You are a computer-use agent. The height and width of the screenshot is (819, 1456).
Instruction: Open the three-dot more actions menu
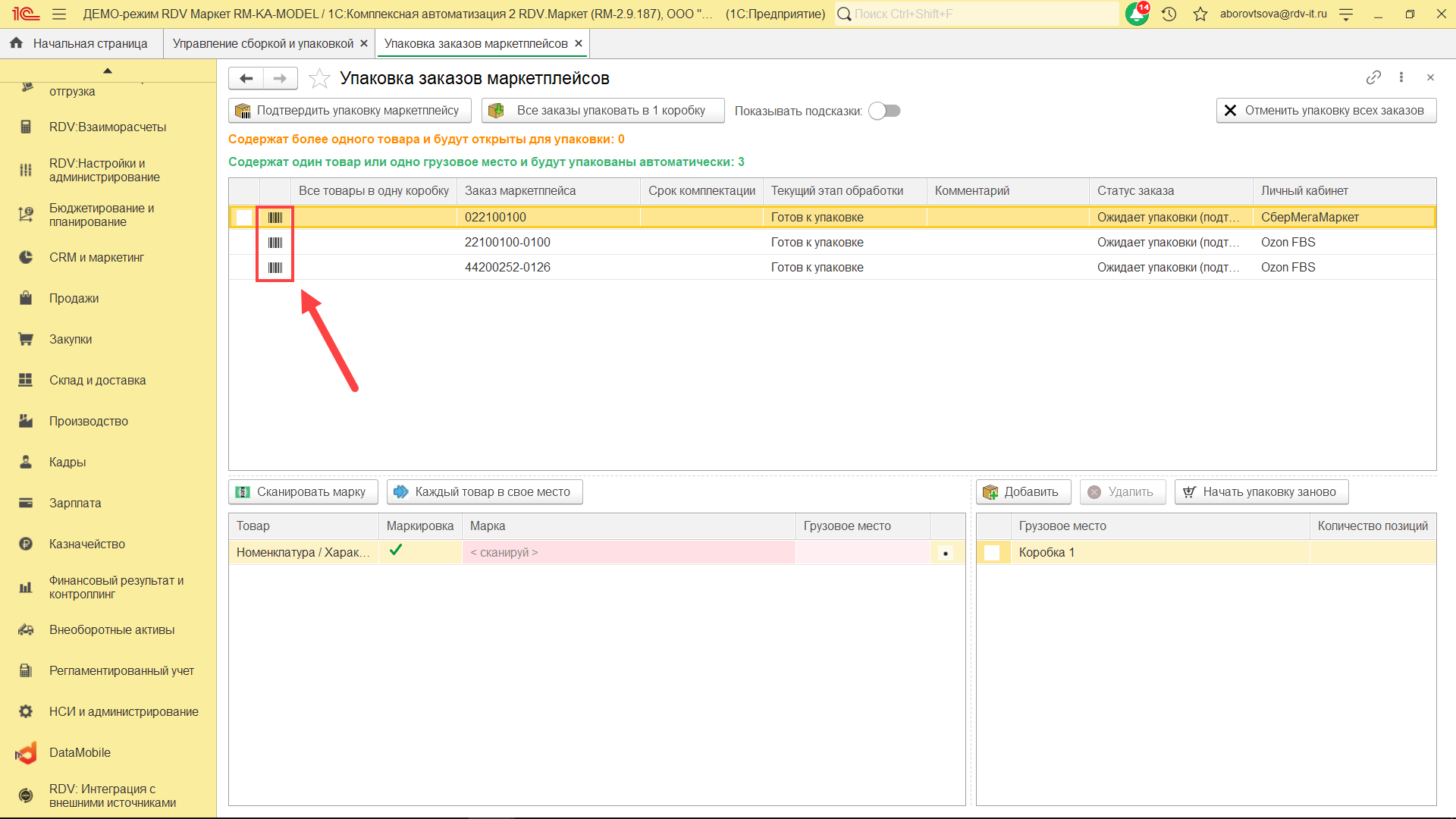(x=1401, y=77)
